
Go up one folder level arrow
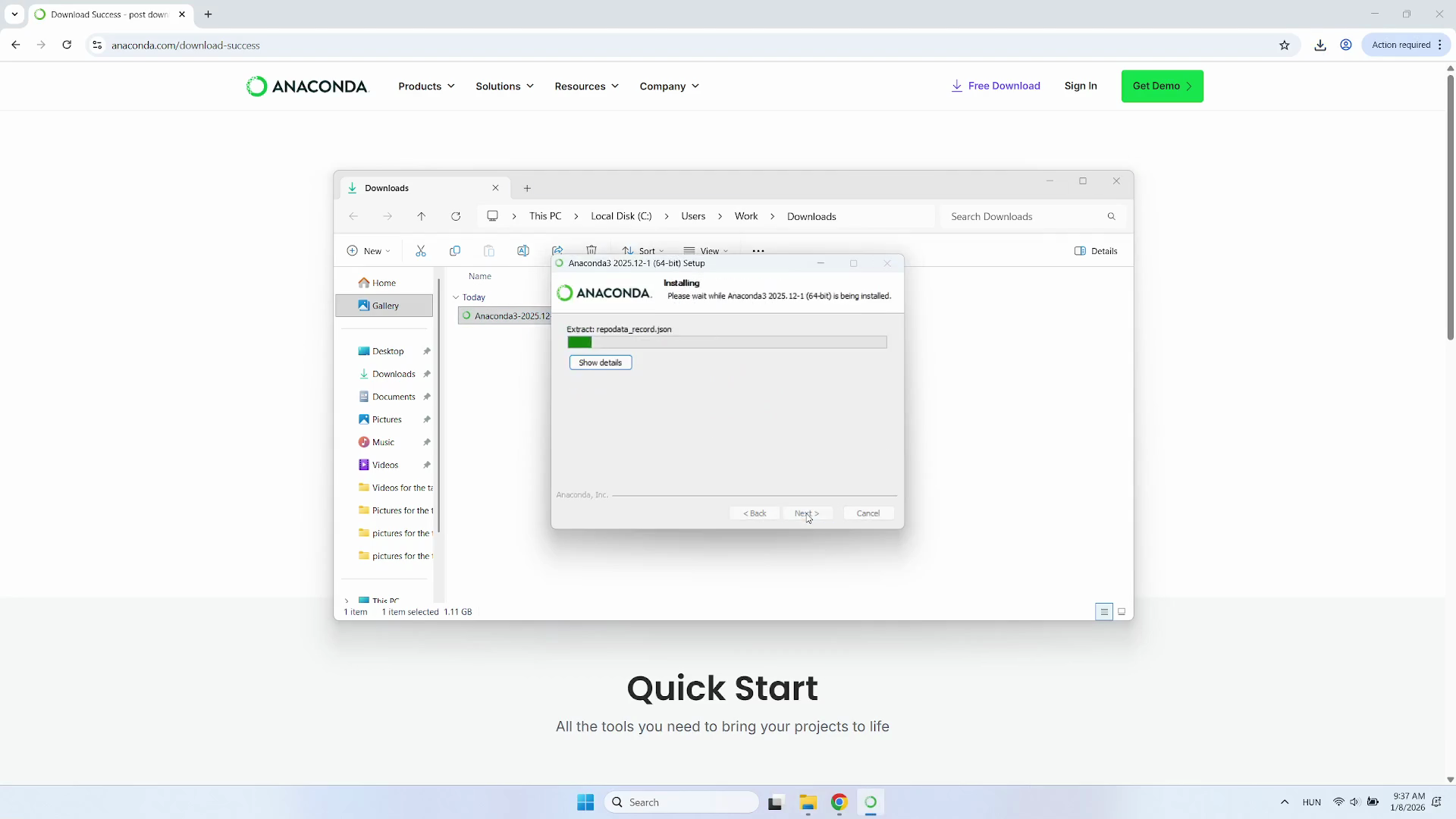coord(422,217)
